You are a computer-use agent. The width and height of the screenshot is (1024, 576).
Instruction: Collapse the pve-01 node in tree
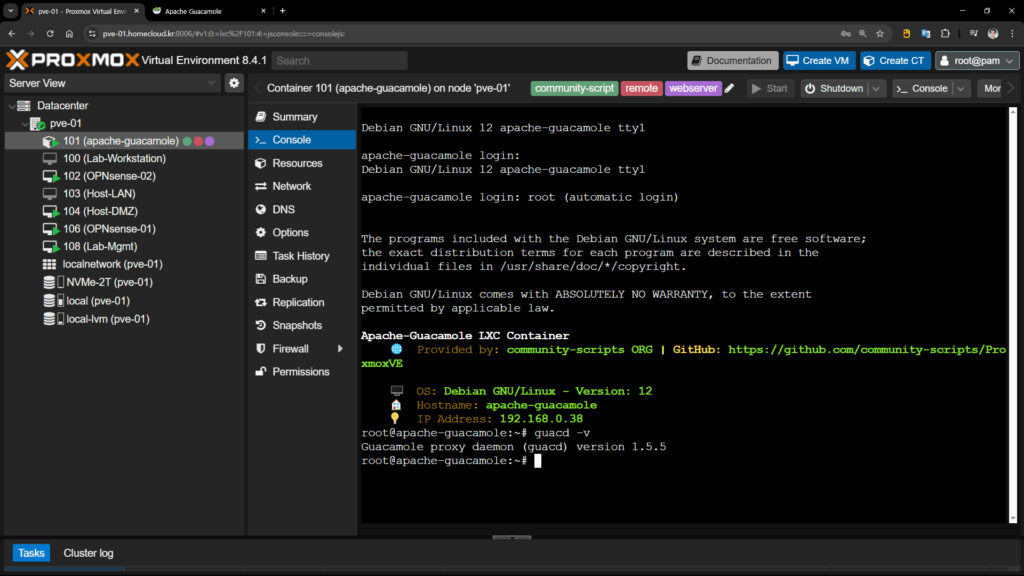(x=24, y=123)
